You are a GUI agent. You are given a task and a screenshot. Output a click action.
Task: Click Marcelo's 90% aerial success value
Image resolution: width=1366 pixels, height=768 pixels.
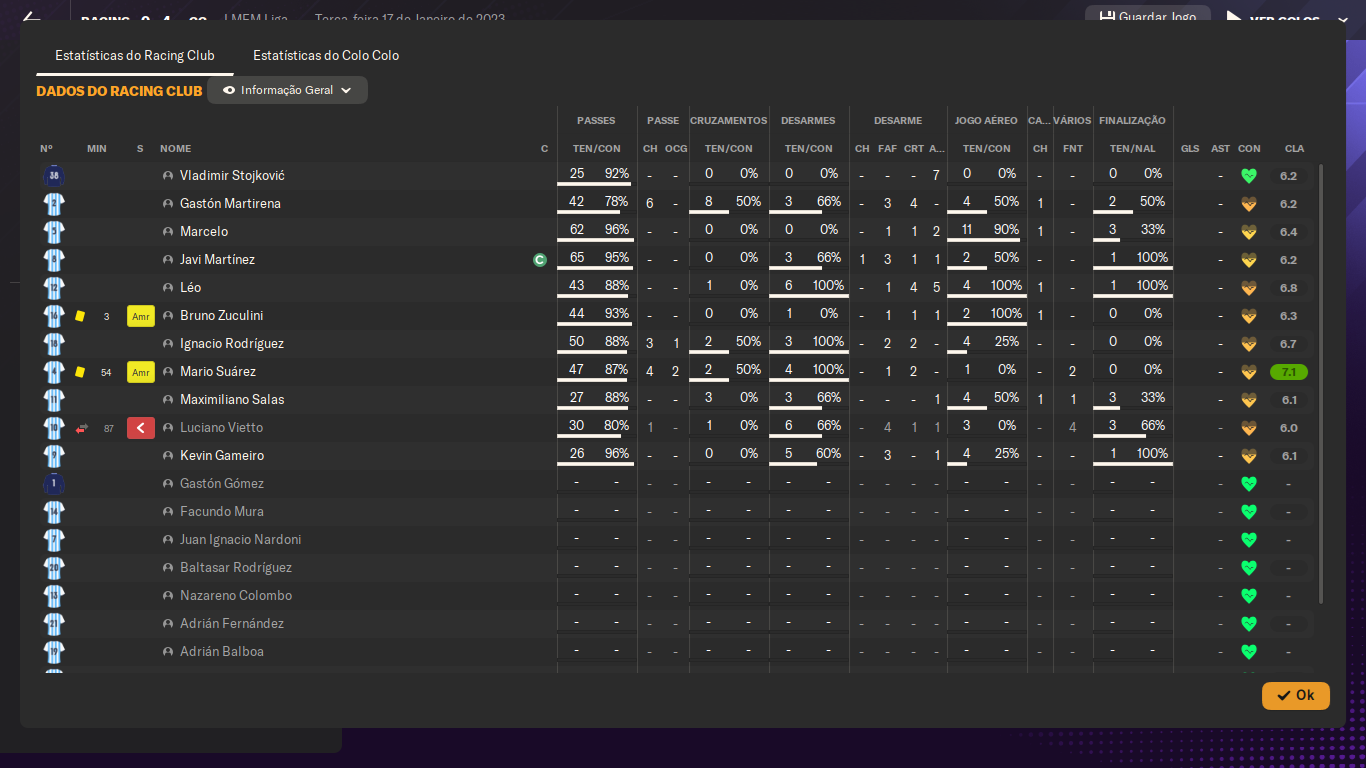(x=1007, y=230)
